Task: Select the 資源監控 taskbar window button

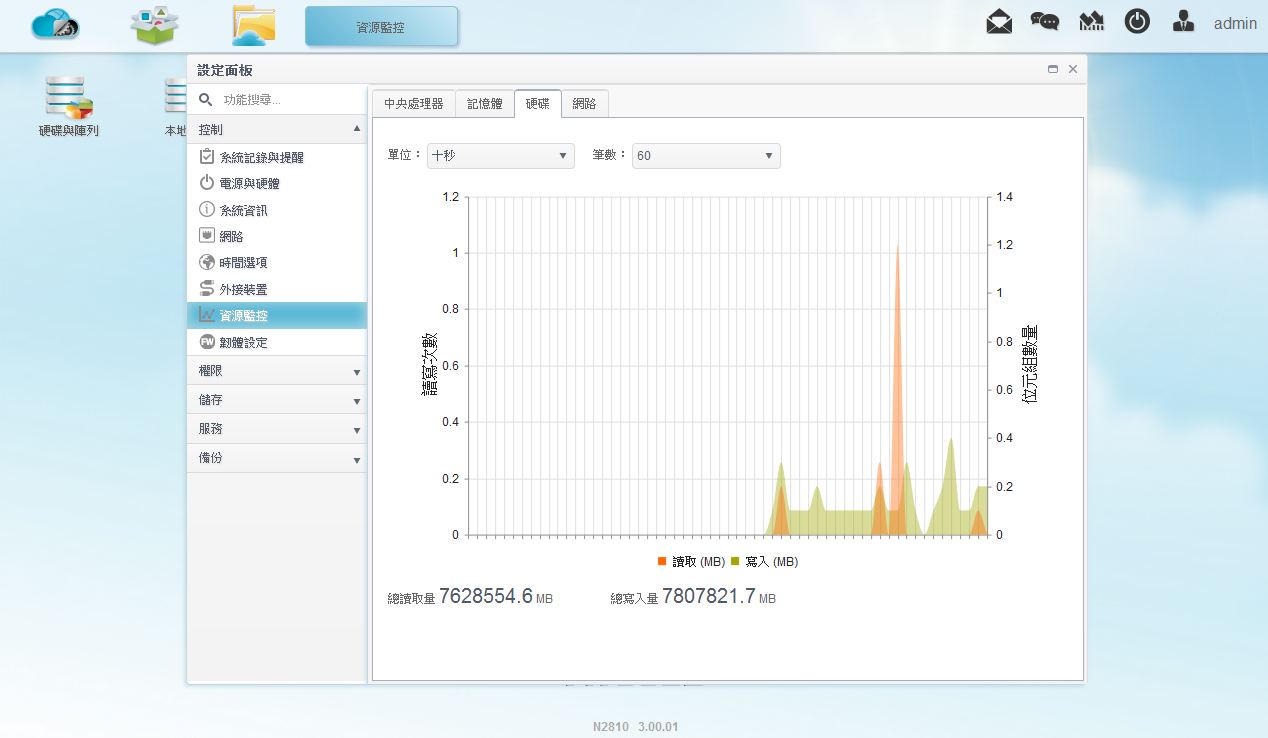Action: click(x=381, y=27)
